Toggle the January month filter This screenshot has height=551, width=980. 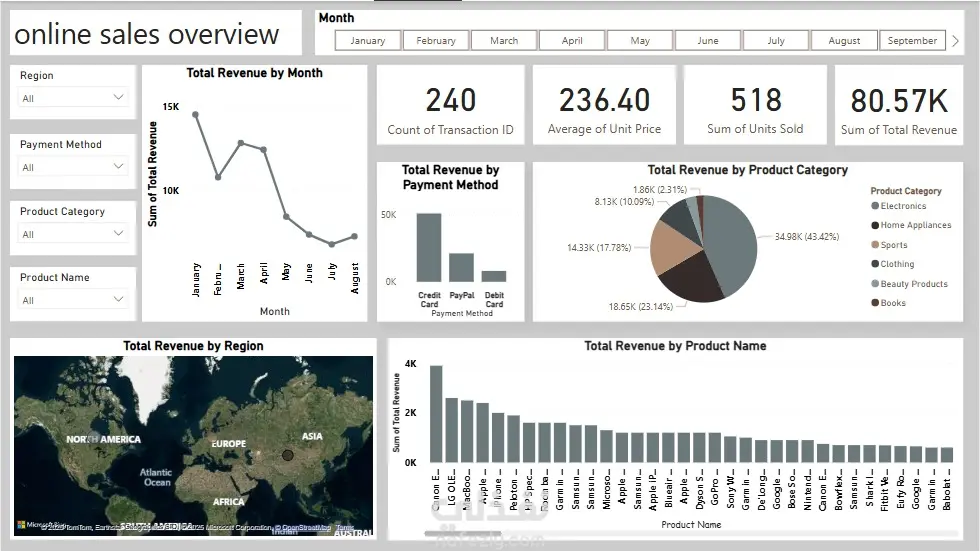coord(368,41)
